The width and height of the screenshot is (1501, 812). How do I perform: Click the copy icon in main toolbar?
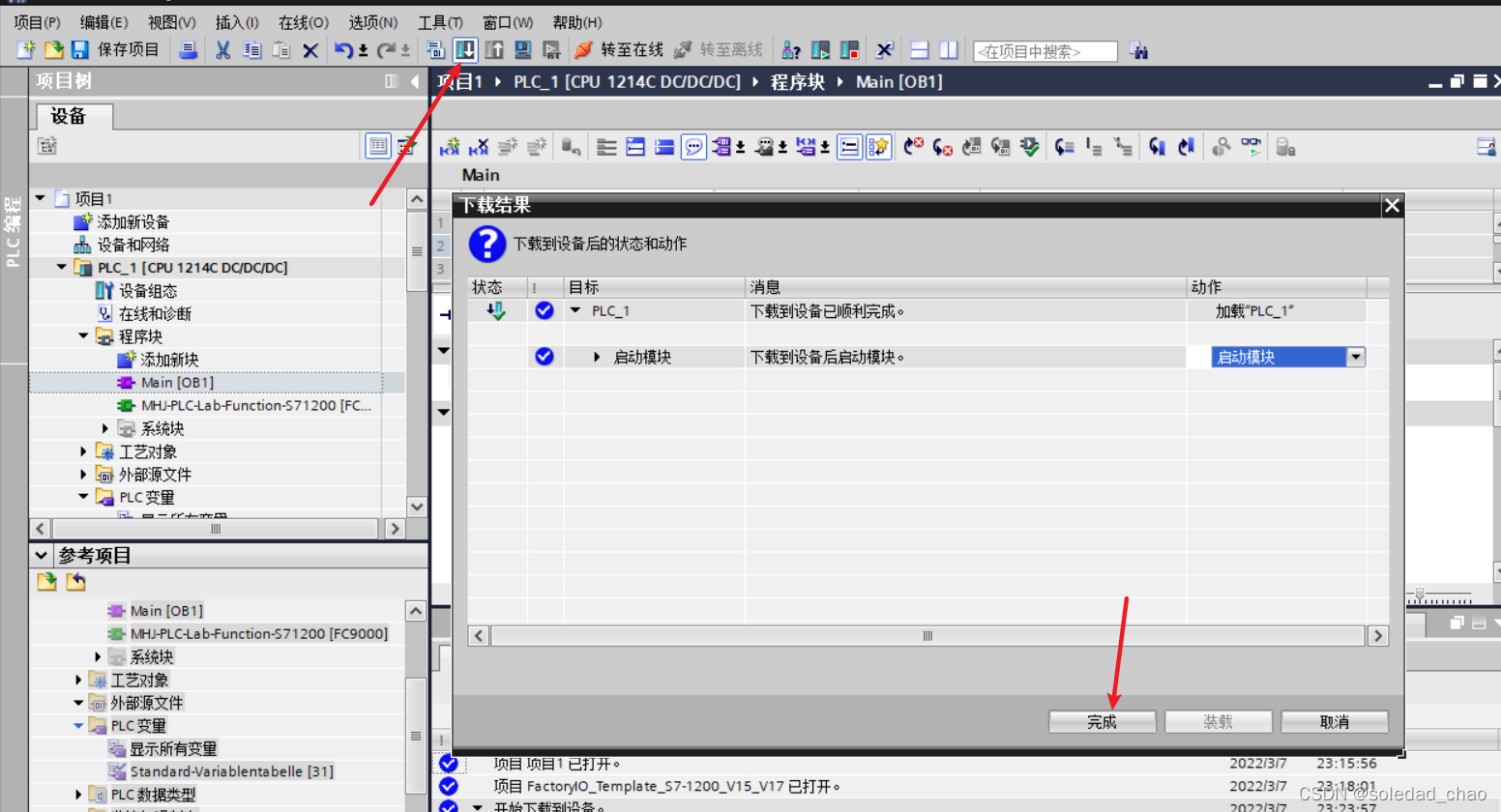click(252, 49)
